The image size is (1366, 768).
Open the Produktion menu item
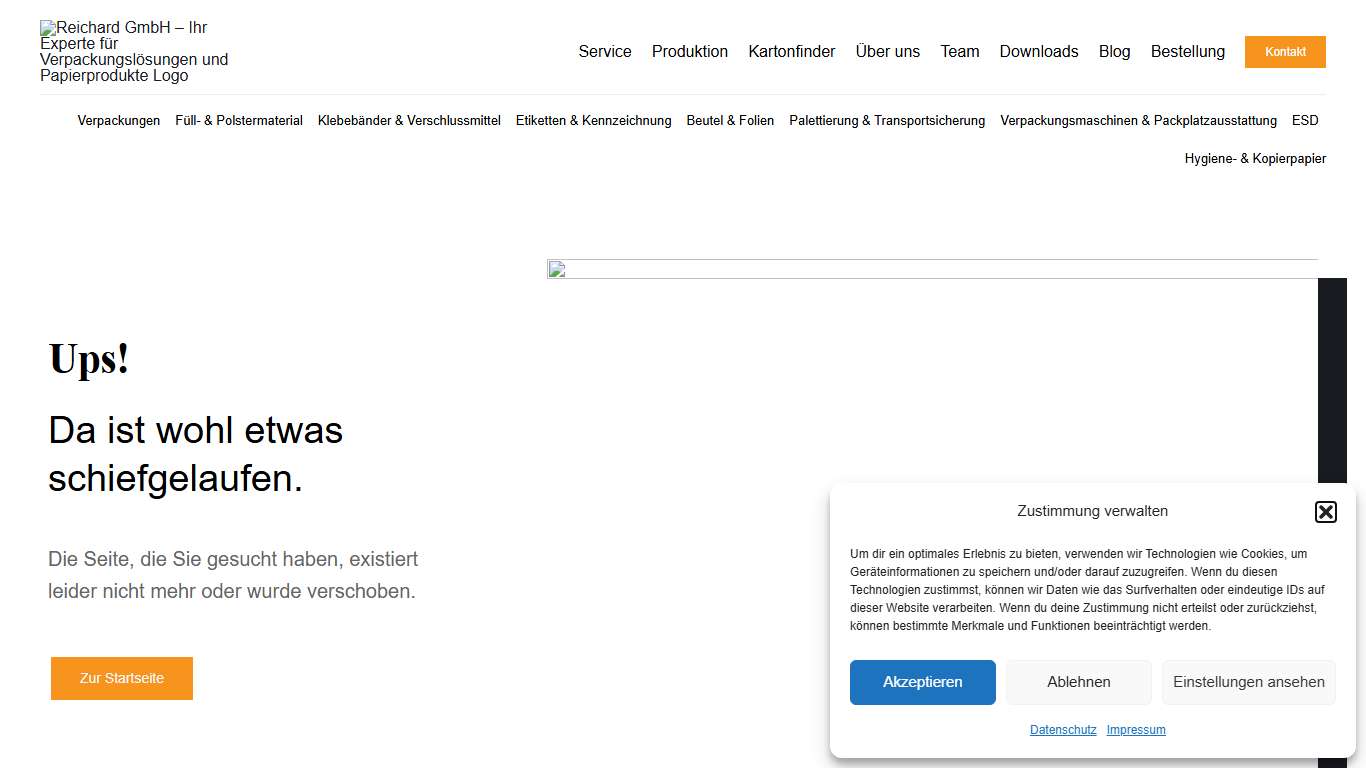[689, 51]
